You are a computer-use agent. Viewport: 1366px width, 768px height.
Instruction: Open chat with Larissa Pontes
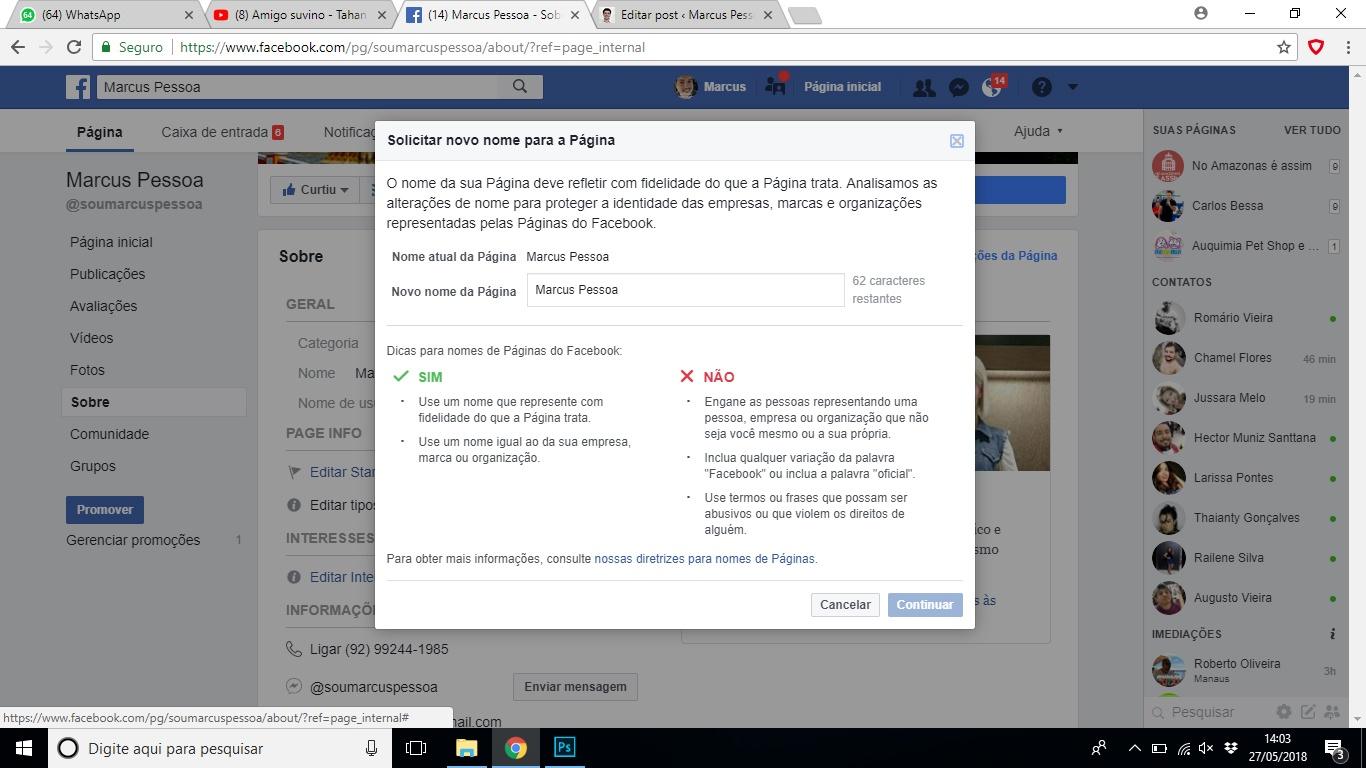pyautogui.click(x=1246, y=478)
